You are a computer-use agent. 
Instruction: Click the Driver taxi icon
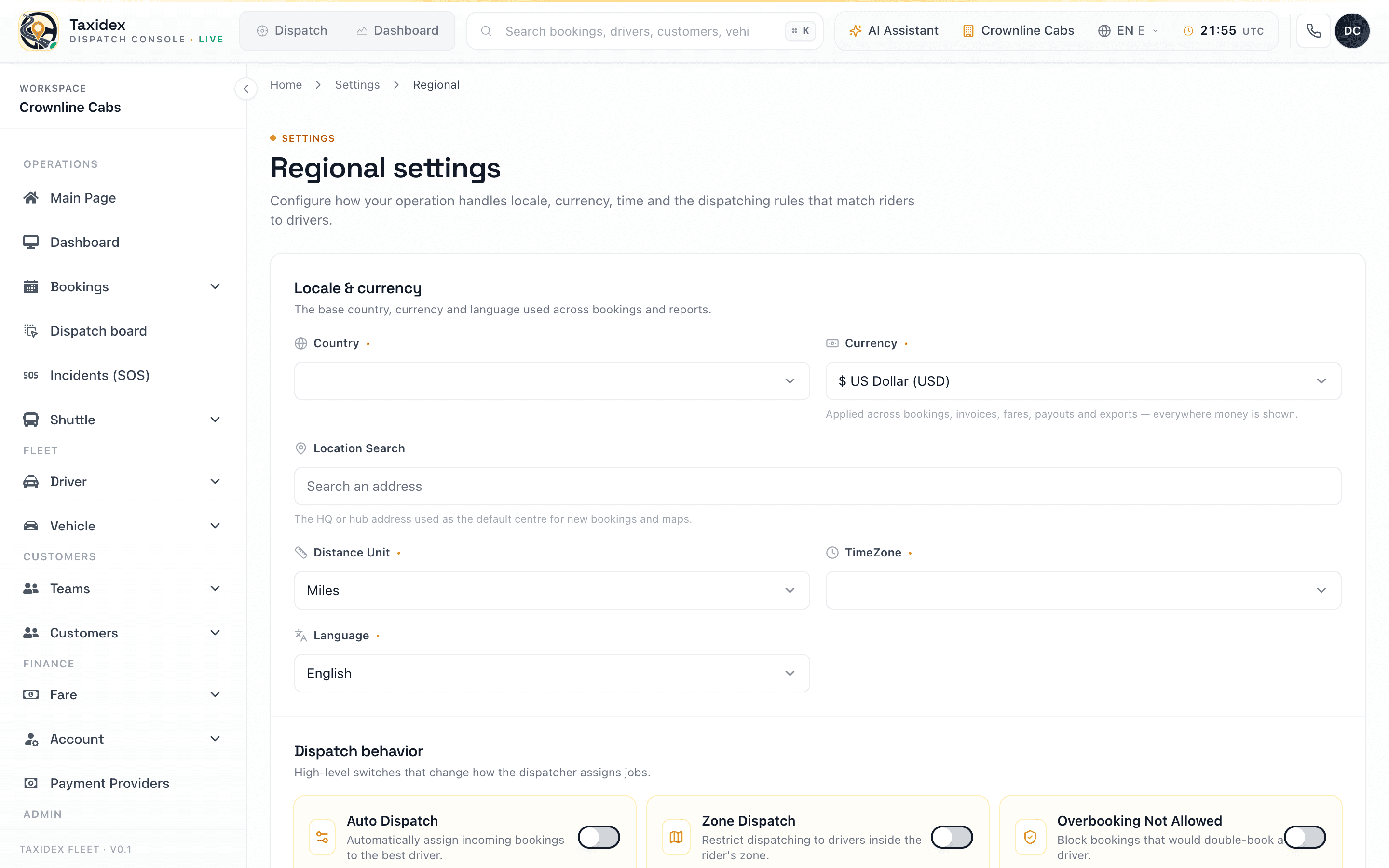click(x=31, y=481)
